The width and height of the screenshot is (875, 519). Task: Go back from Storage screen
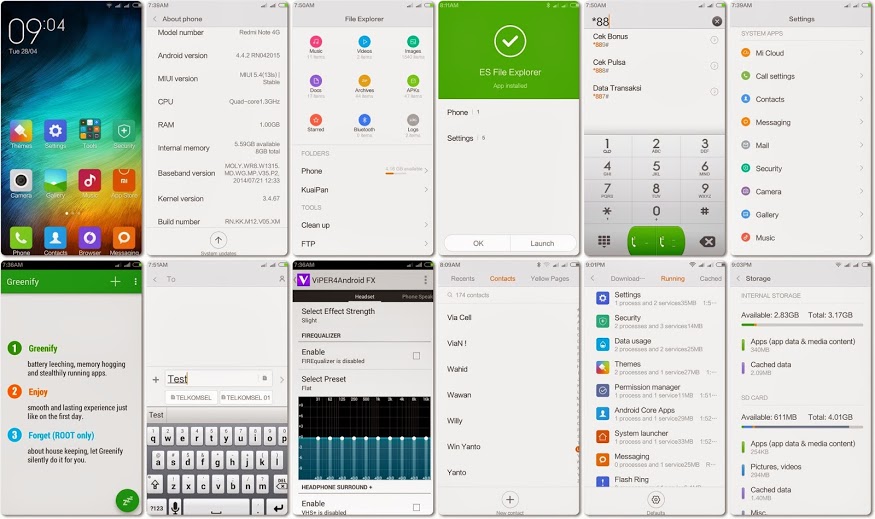[x=738, y=278]
